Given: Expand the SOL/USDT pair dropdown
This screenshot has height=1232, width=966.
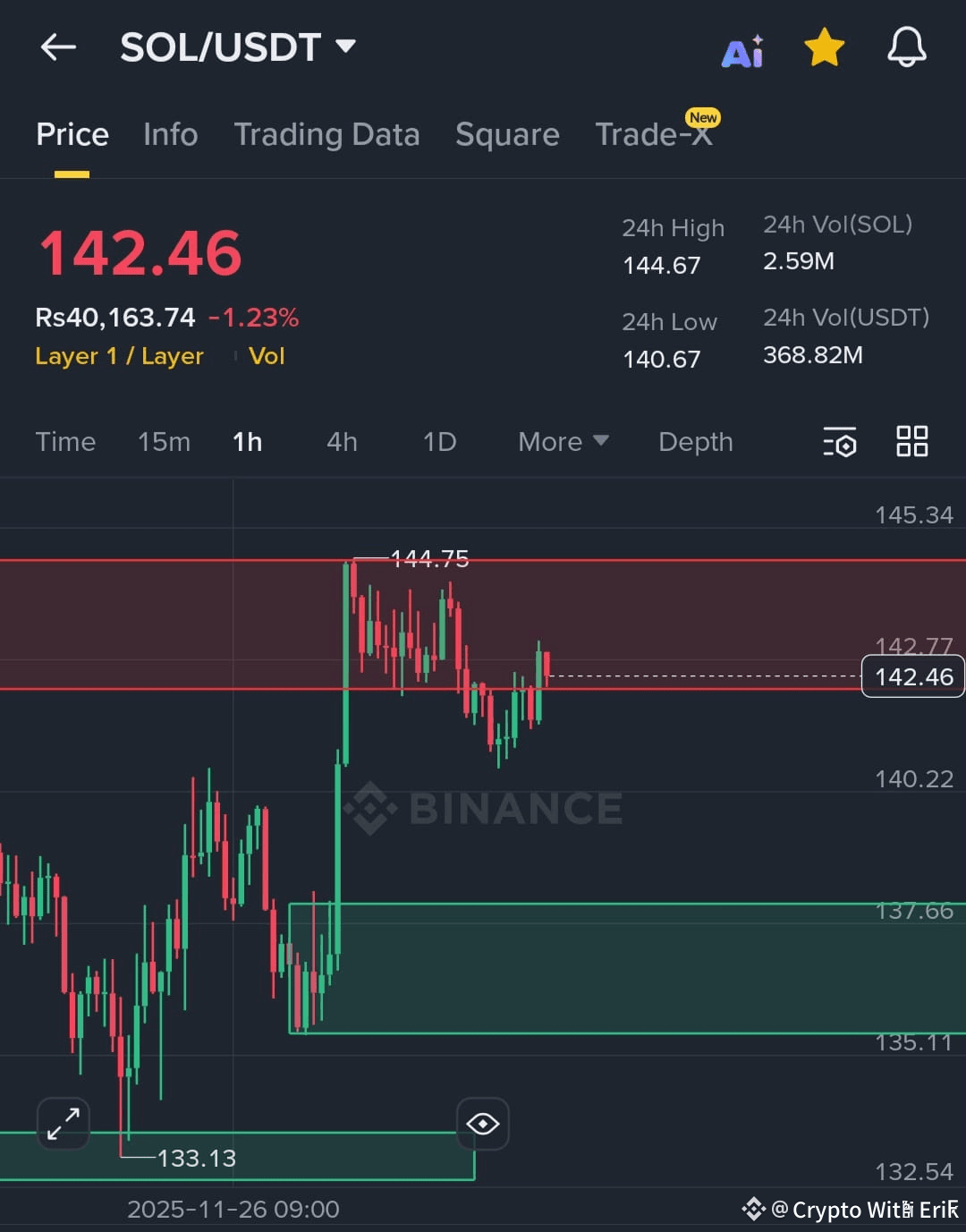Looking at the screenshot, I should pyautogui.click(x=345, y=46).
